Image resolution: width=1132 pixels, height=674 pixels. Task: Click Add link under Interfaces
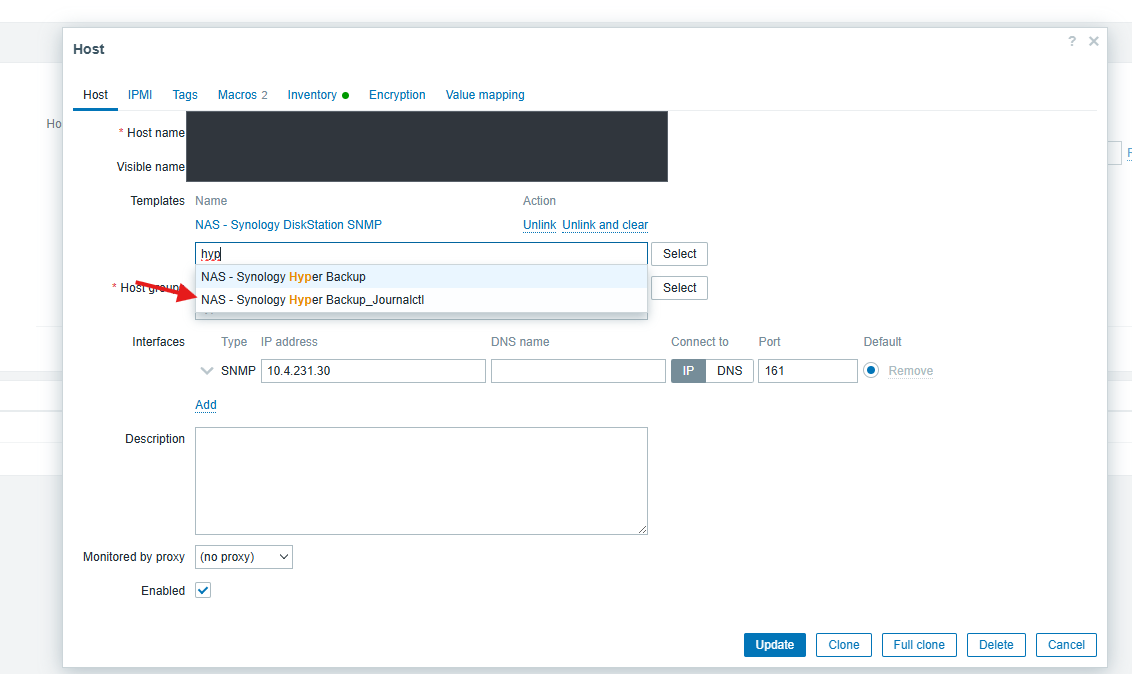tap(206, 405)
